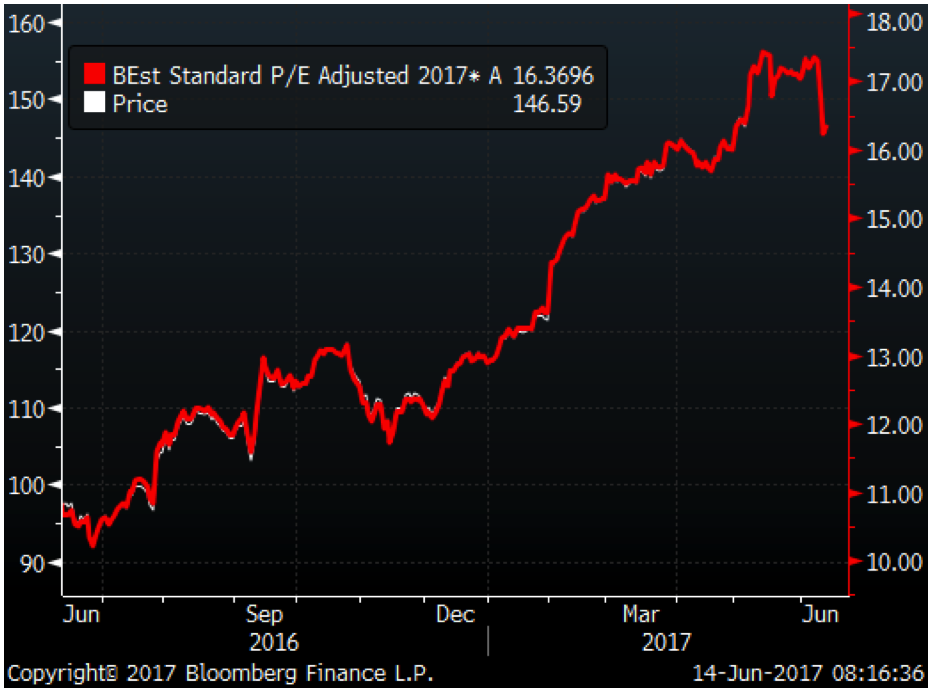Image resolution: width=932 pixels, height=694 pixels.
Task: Click the 2017 year label
Action: tap(665, 642)
